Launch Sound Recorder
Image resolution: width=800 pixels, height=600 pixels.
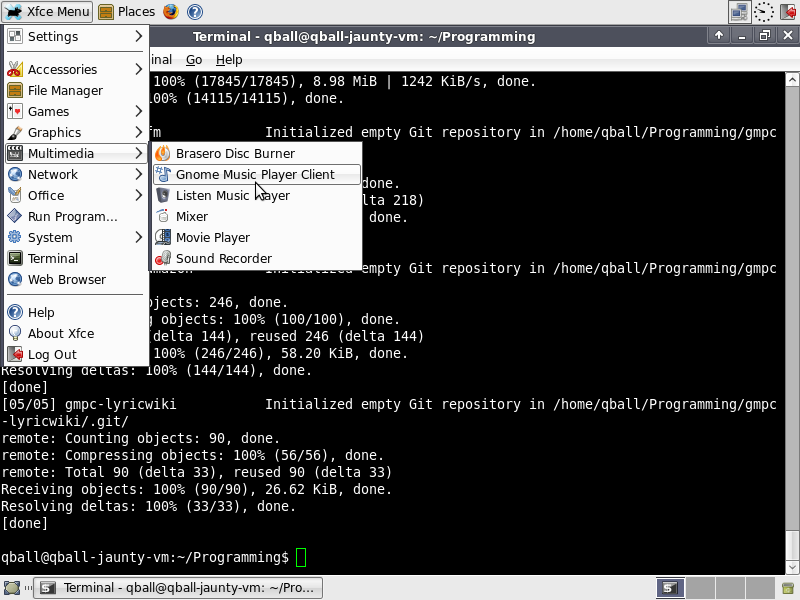pos(257,258)
